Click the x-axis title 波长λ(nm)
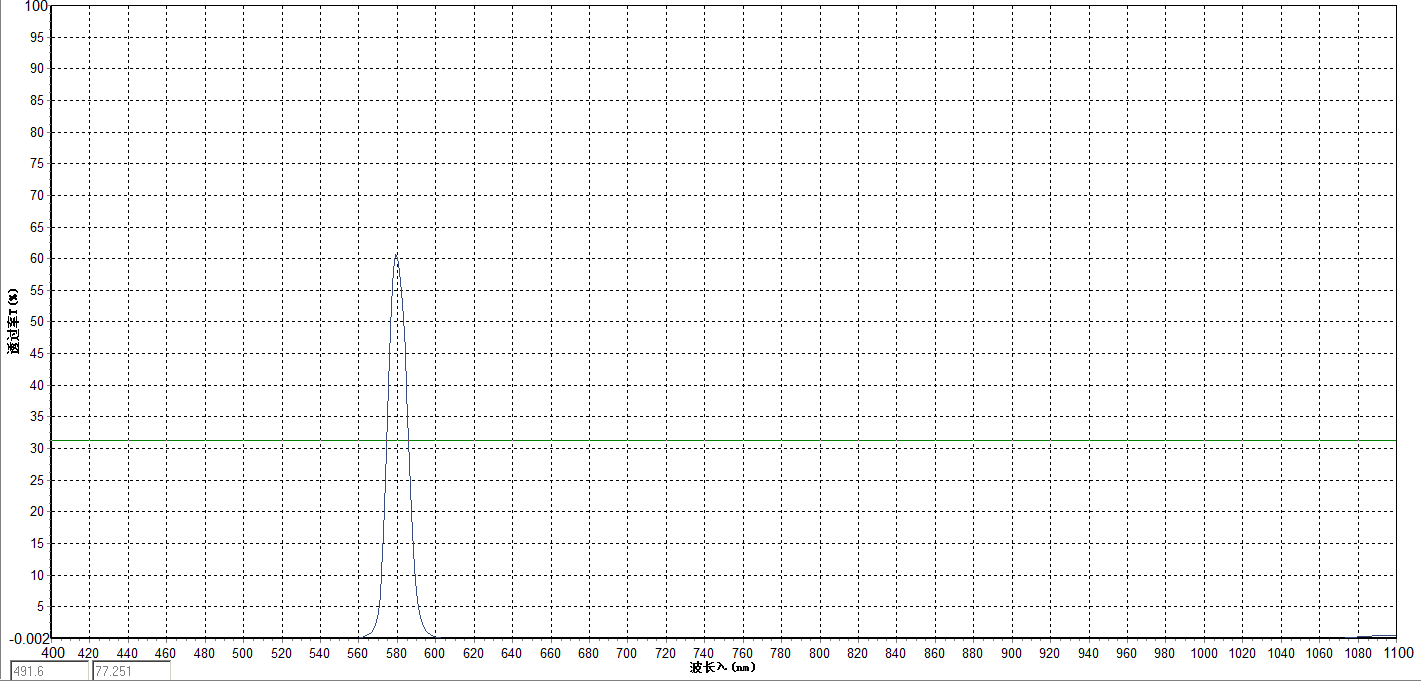 [x=723, y=666]
